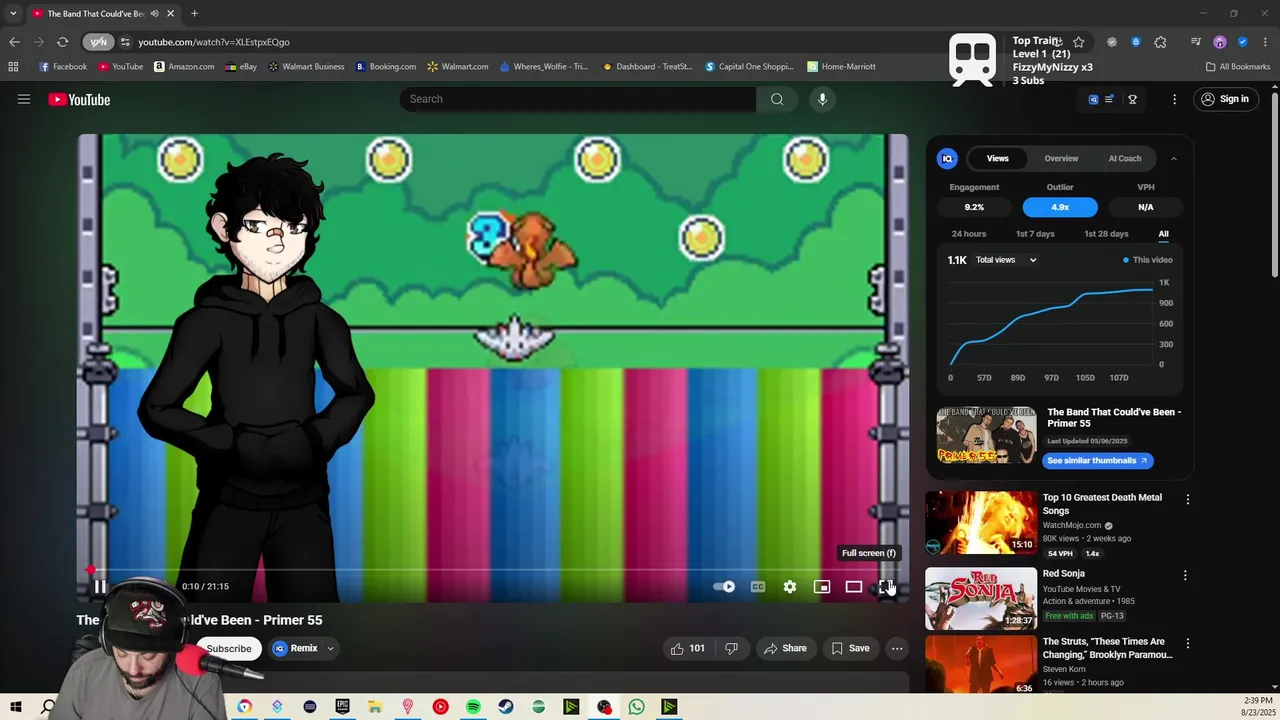Reload the page
This screenshot has height=720, width=1280.
[62, 42]
